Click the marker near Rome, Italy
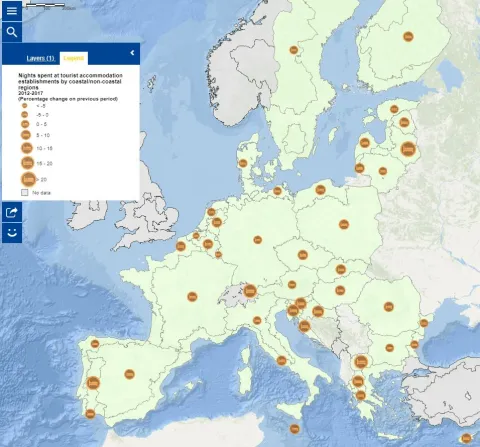 (x=282, y=360)
